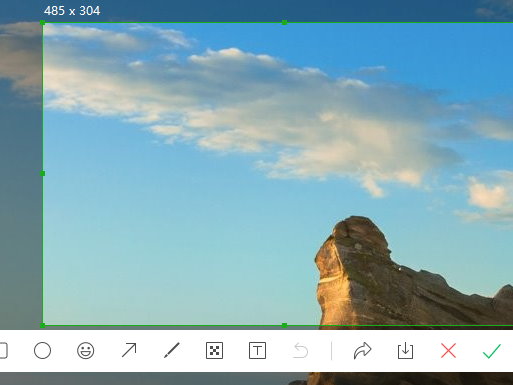This screenshot has height=385, width=513.
Task: Select the partially visible rectangle tool
Action: (3, 350)
